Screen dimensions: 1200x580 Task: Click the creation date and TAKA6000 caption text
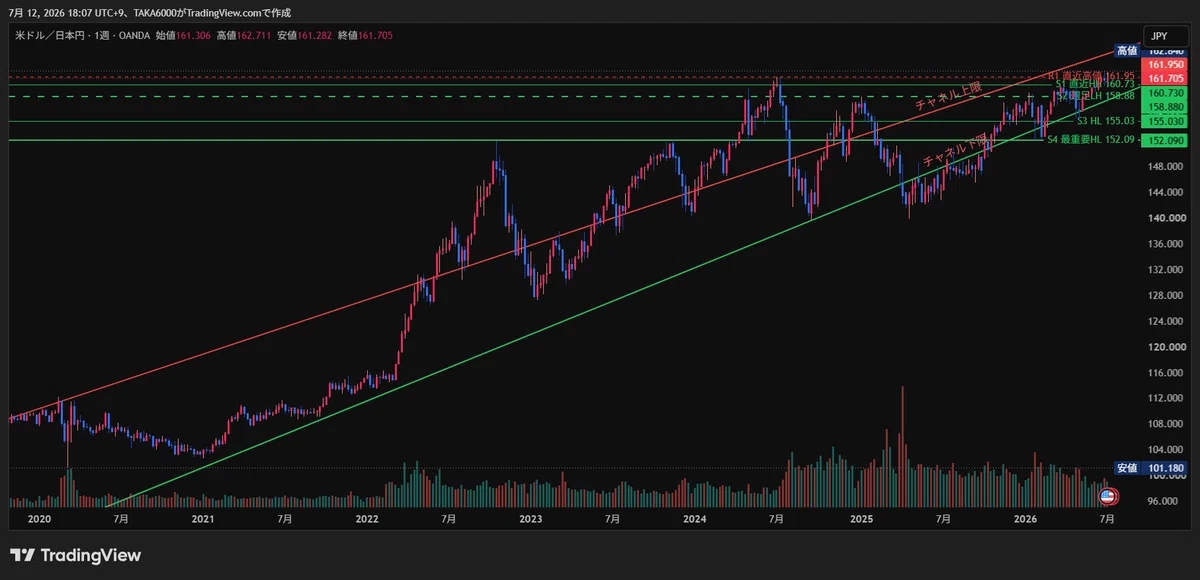click(x=148, y=14)
